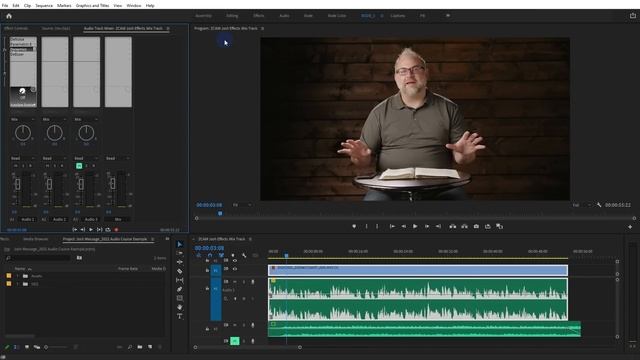
Task: Toggle V1 track eye visibility
Action: [235, 269]
